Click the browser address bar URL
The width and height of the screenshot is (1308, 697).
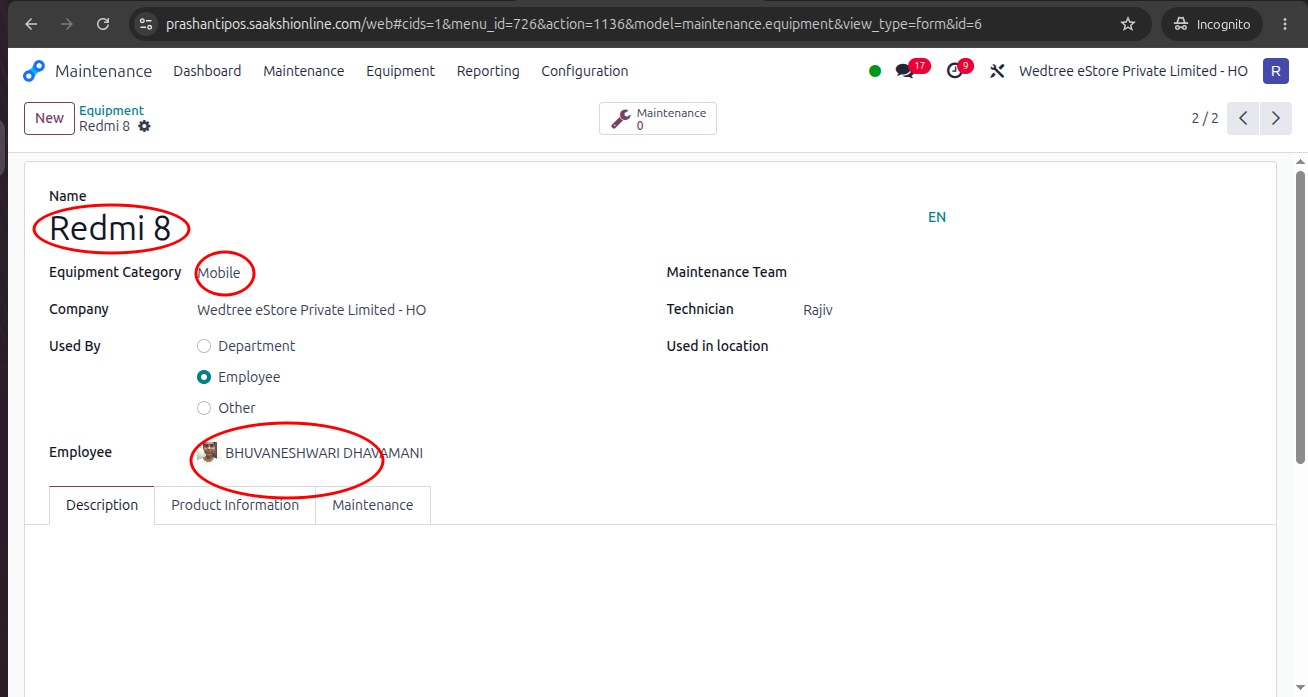click(573, 24)
